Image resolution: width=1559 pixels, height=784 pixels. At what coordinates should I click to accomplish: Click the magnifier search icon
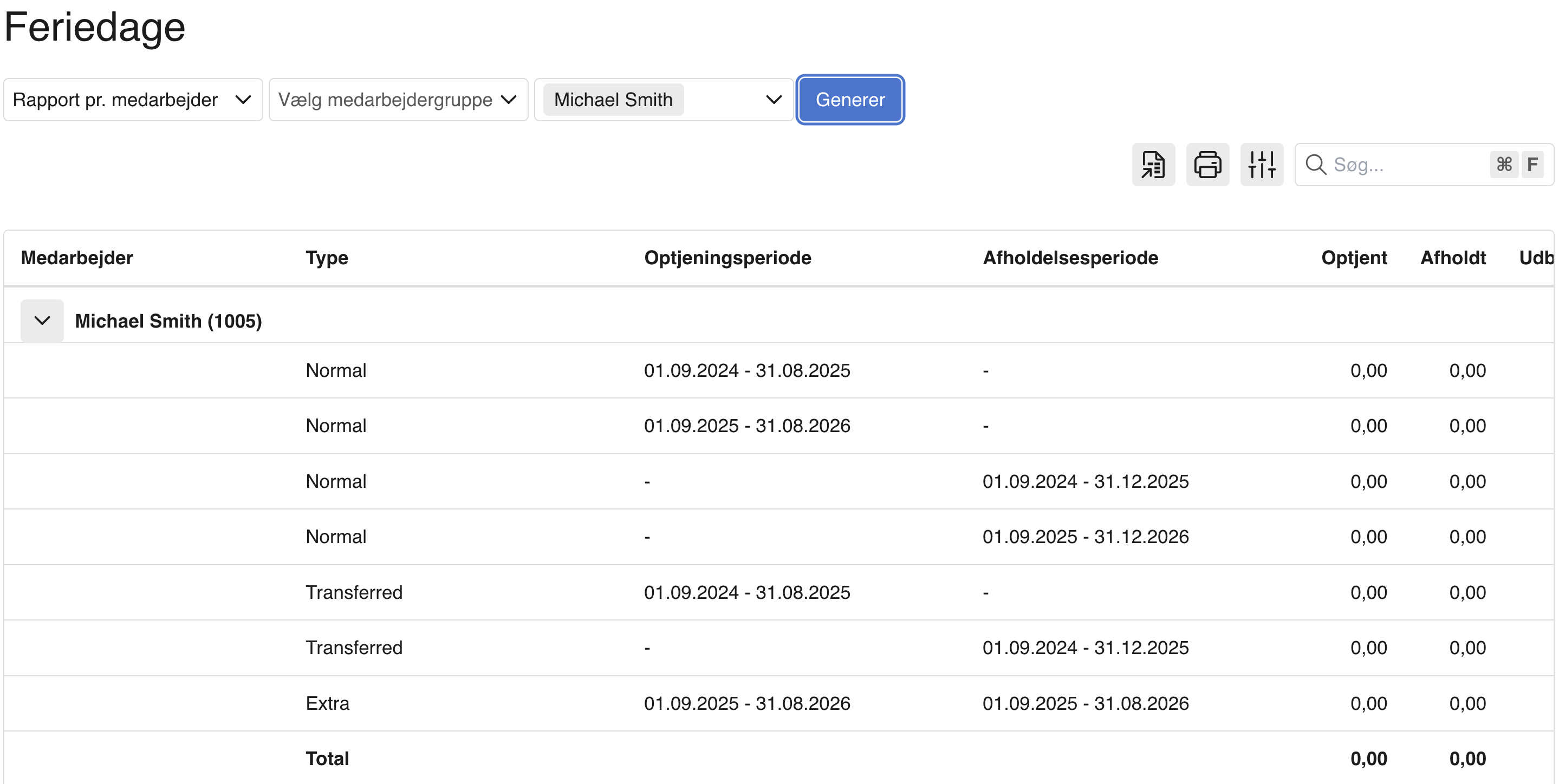(1315, 165)
